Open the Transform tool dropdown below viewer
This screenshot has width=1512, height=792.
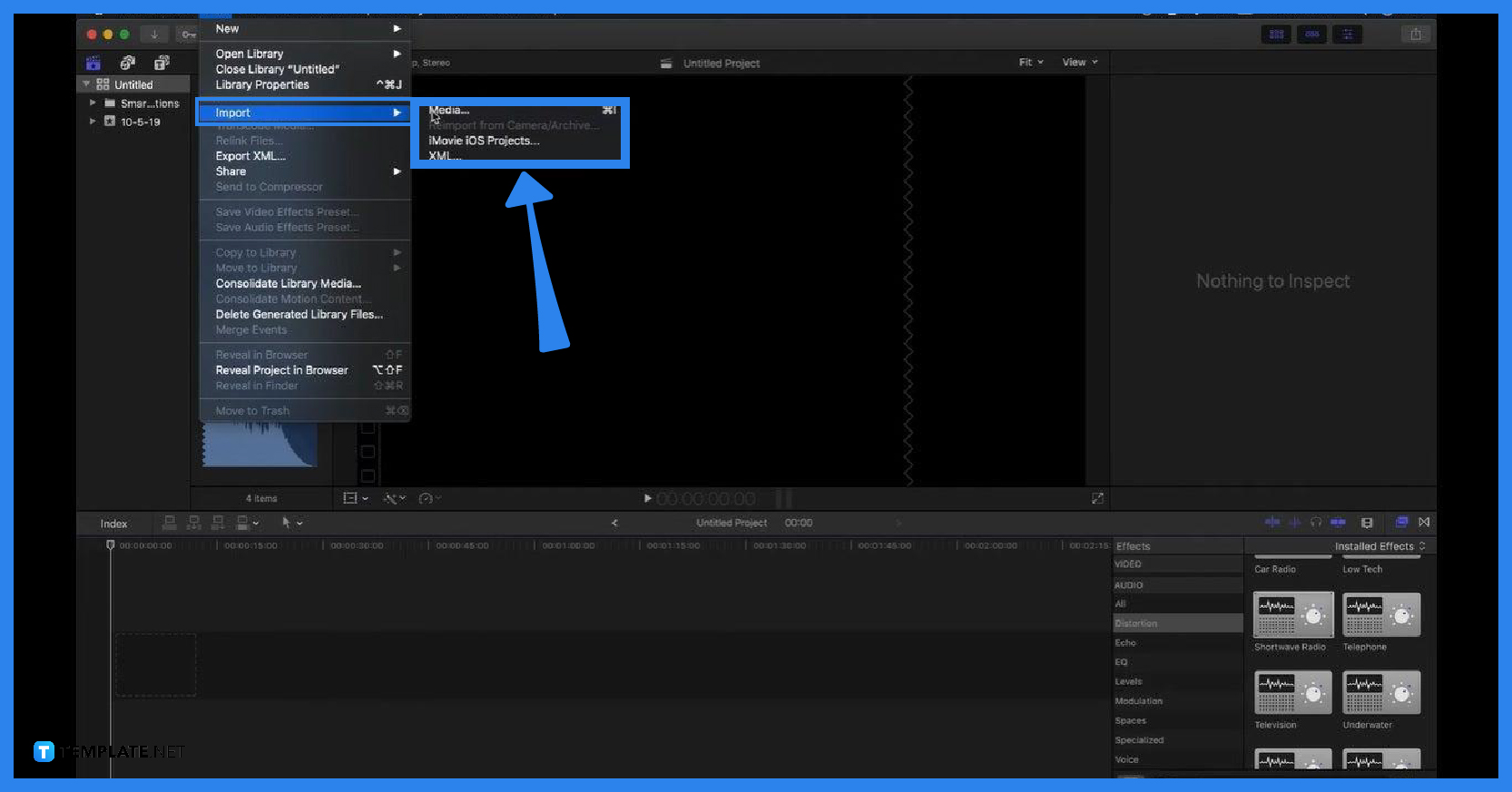click(355, 498)
